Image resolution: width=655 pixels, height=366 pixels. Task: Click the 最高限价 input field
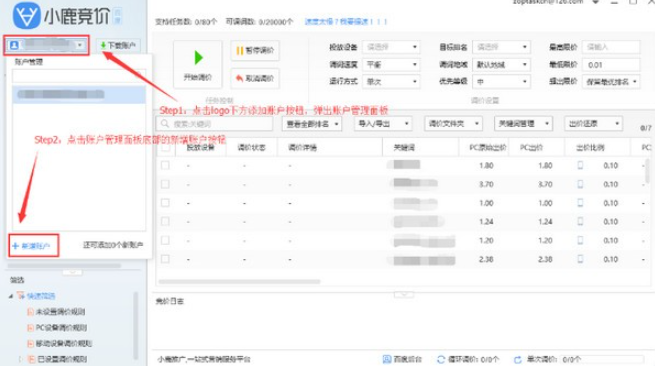(611, 47)
